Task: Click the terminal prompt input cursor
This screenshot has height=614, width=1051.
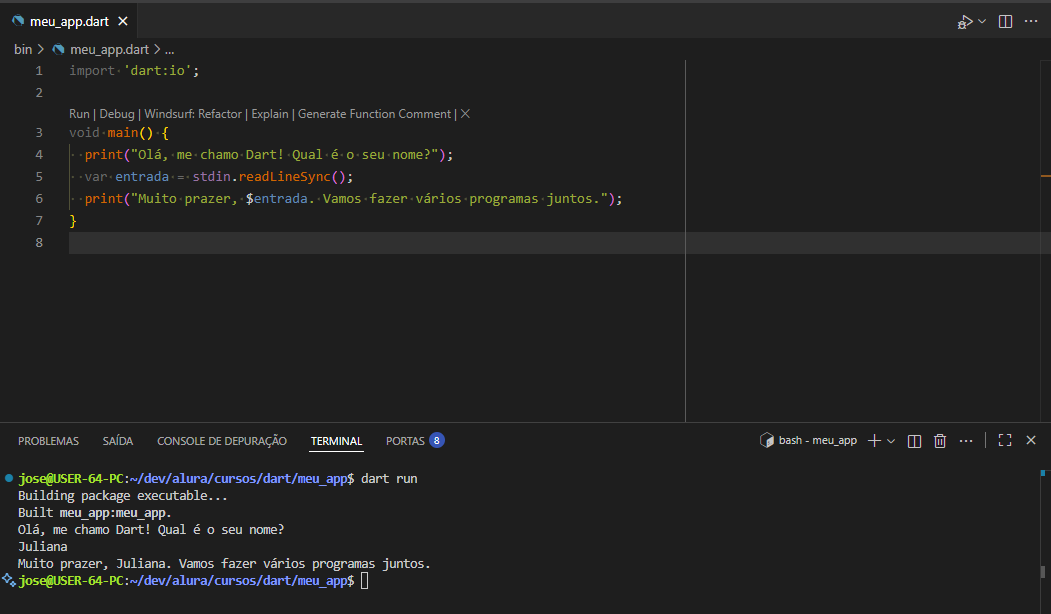Action: [x=364, y=580]
